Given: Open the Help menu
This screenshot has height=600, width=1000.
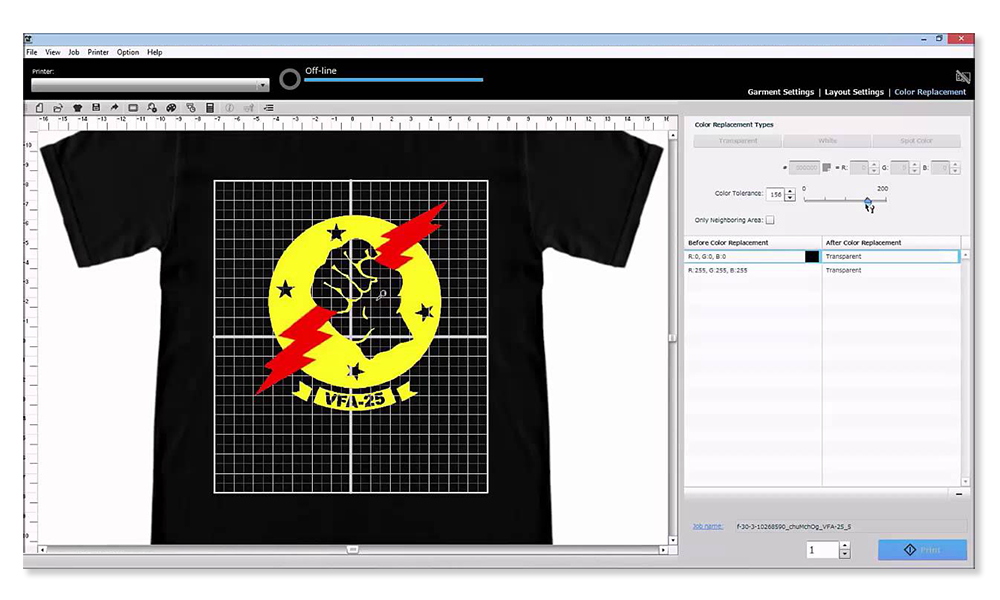Looking at the screenshot, I should click(155, 52).
